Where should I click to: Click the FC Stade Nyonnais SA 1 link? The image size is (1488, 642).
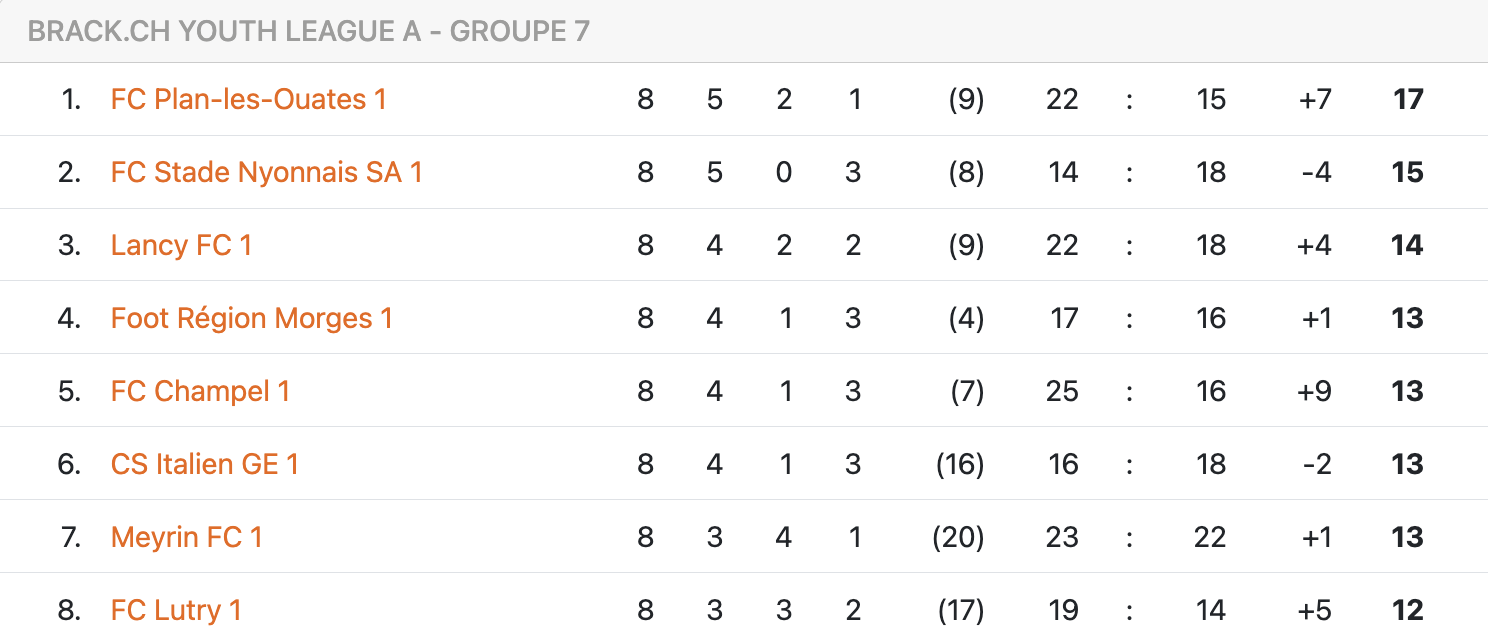266,172
